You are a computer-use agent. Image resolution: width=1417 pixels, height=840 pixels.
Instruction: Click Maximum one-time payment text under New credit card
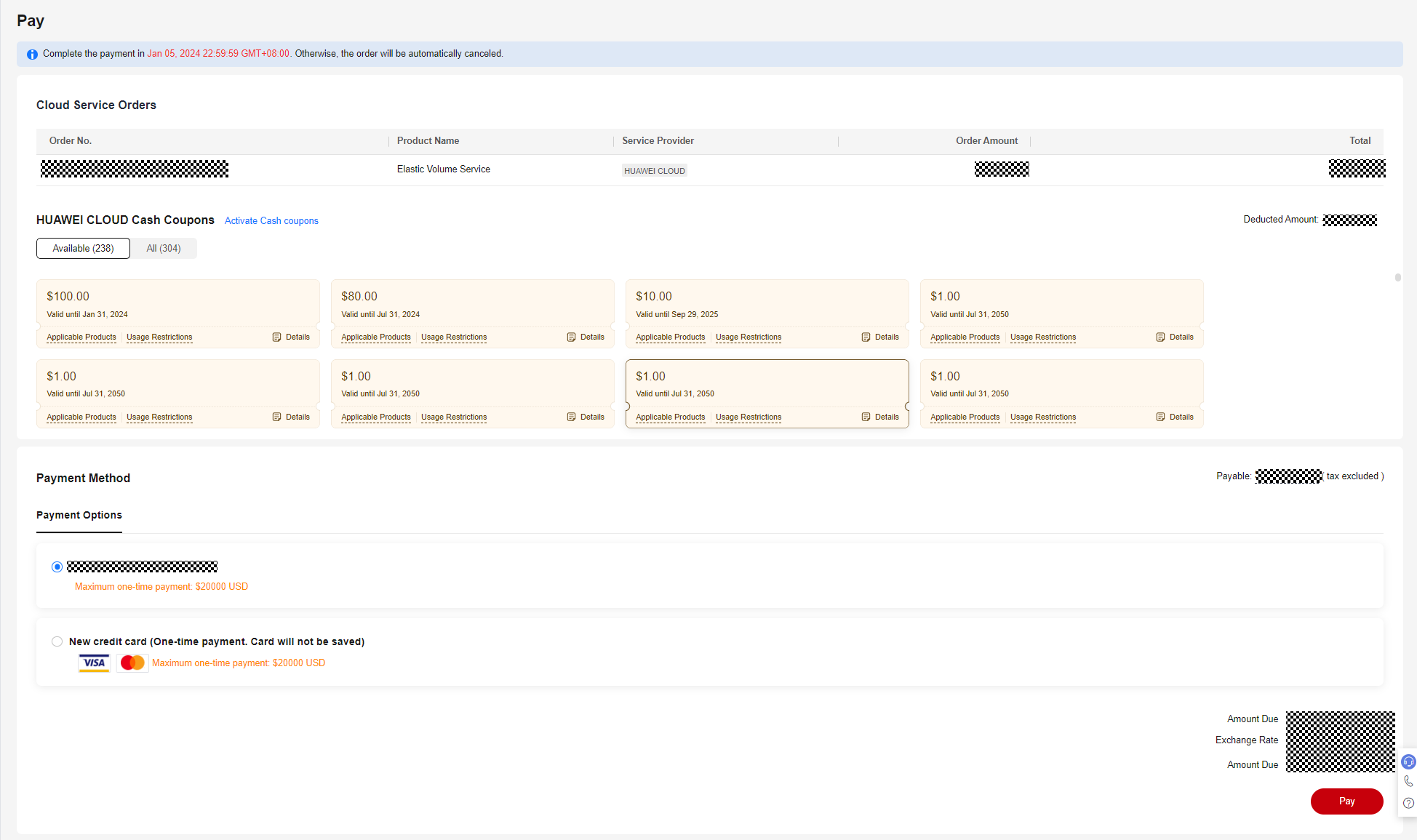coord(239,663)
